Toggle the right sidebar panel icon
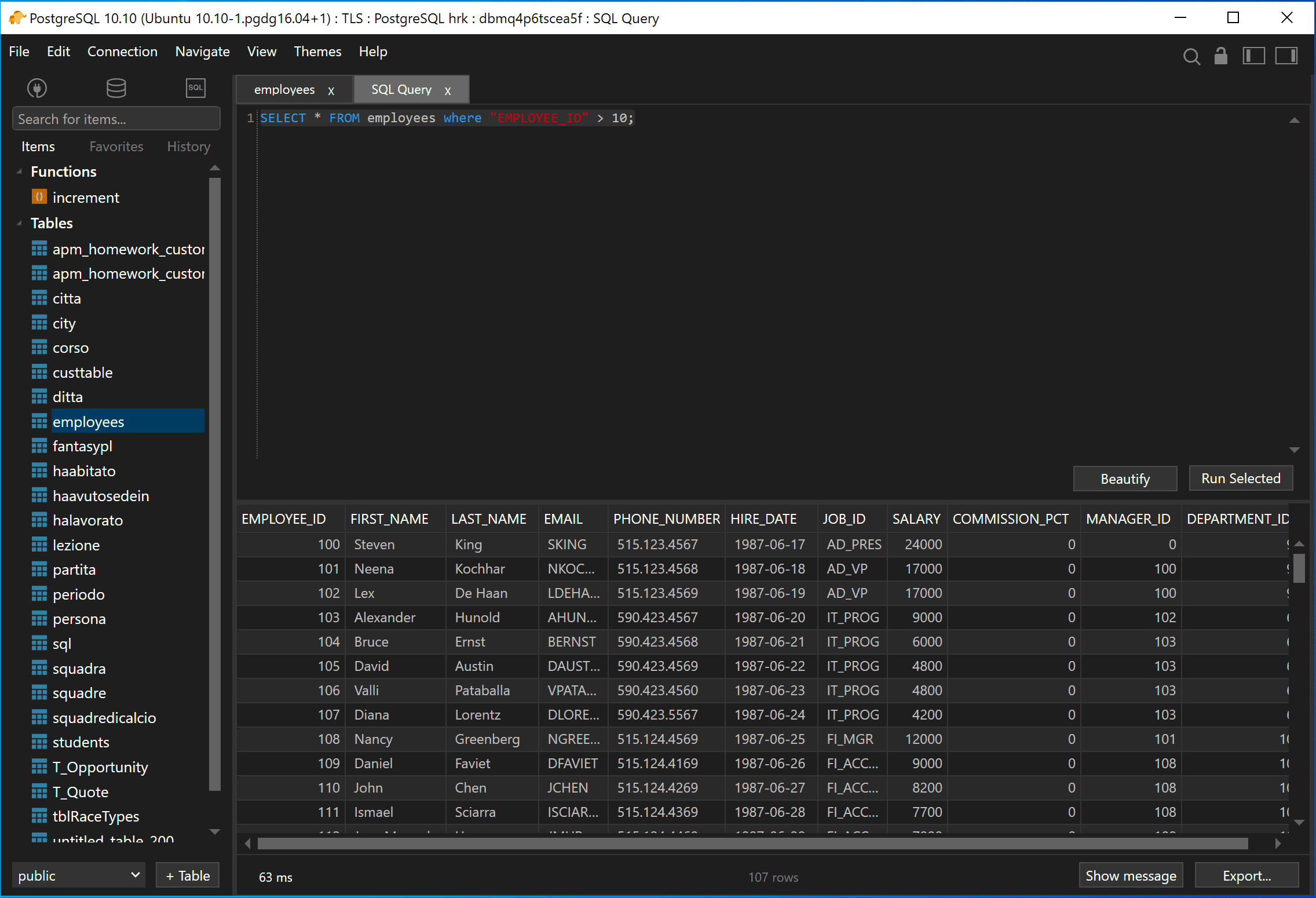 1286,56
